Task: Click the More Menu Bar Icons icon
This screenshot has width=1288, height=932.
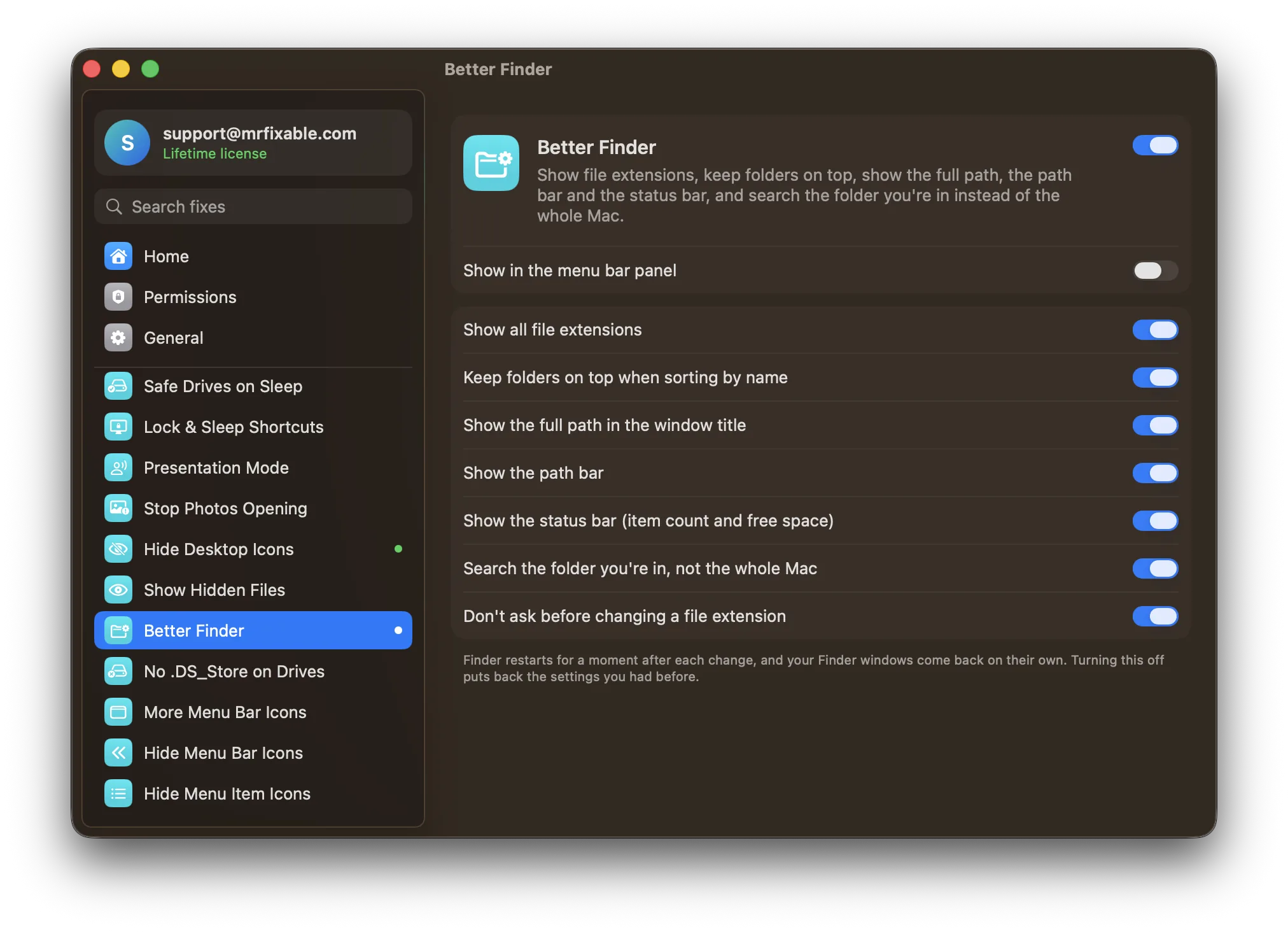Action: click(118, 712)
